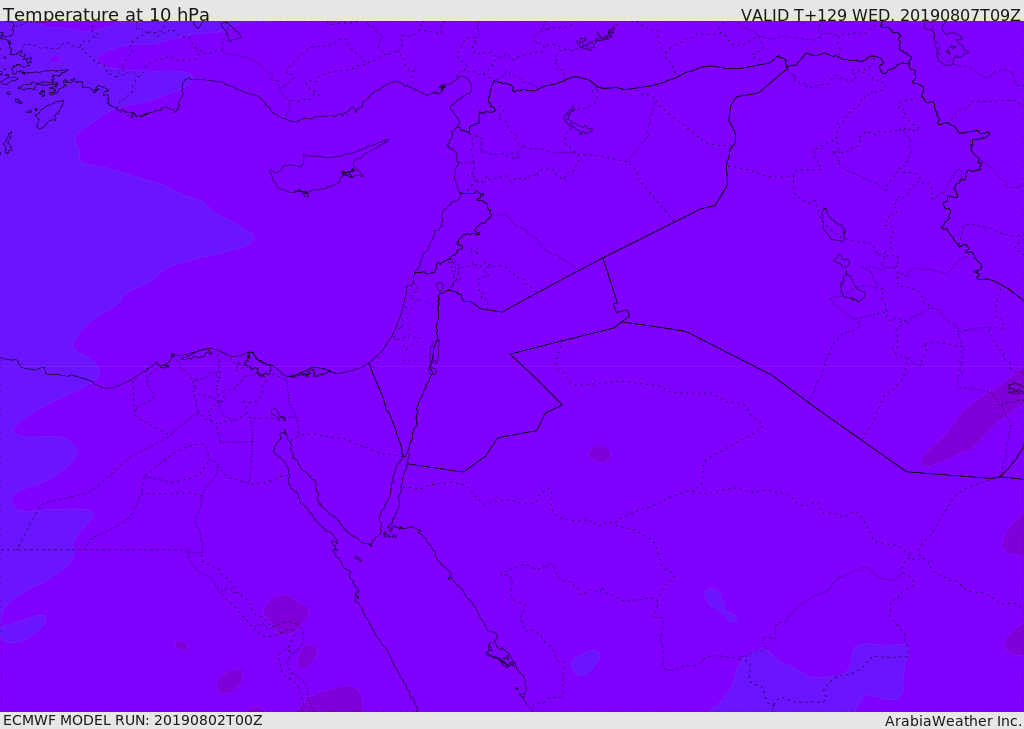
Task: Select 'ECMWF MODEL RUN: 20190802T00Z' footer text
Action: click(x=133, y=720)
